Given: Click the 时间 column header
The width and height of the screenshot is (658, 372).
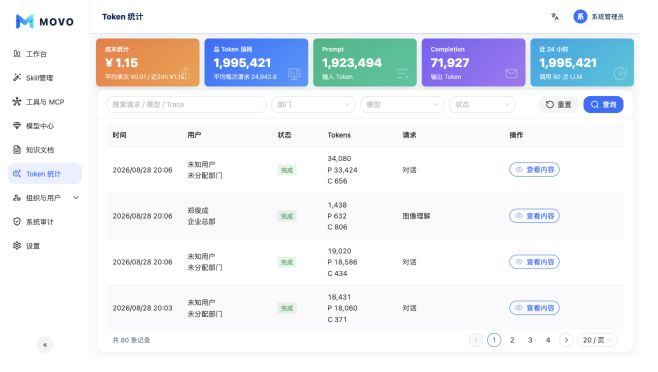Looking at the screenshot, I should tap(119, 135).
